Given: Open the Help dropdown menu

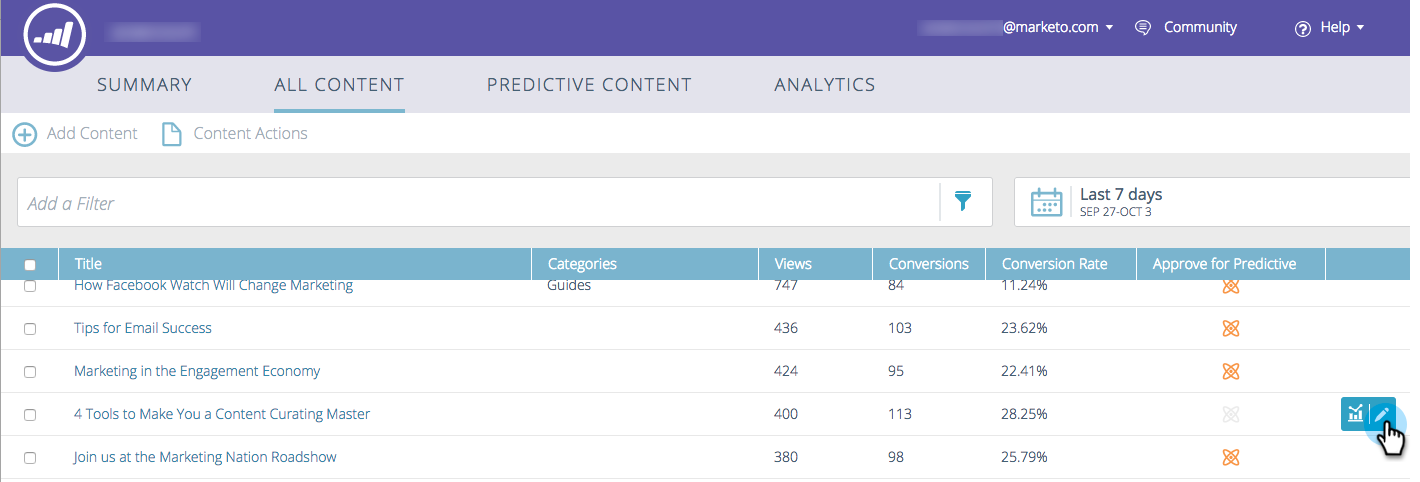Looking at the screenshot, I should (x=1330, y=28).
